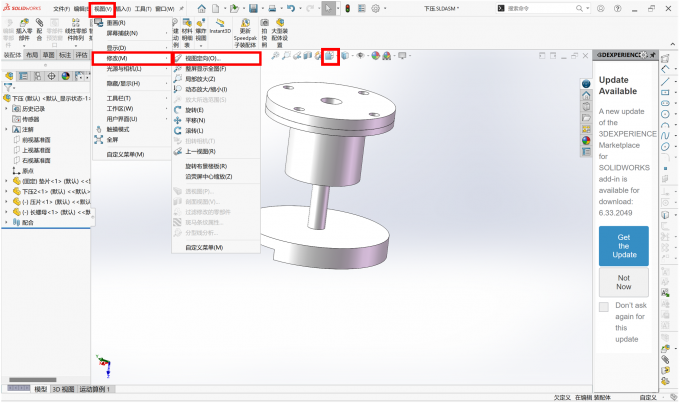Click 插入零部件 insert component tool
This screenshot has height=403, width=680.
click(x=24, y=31)
